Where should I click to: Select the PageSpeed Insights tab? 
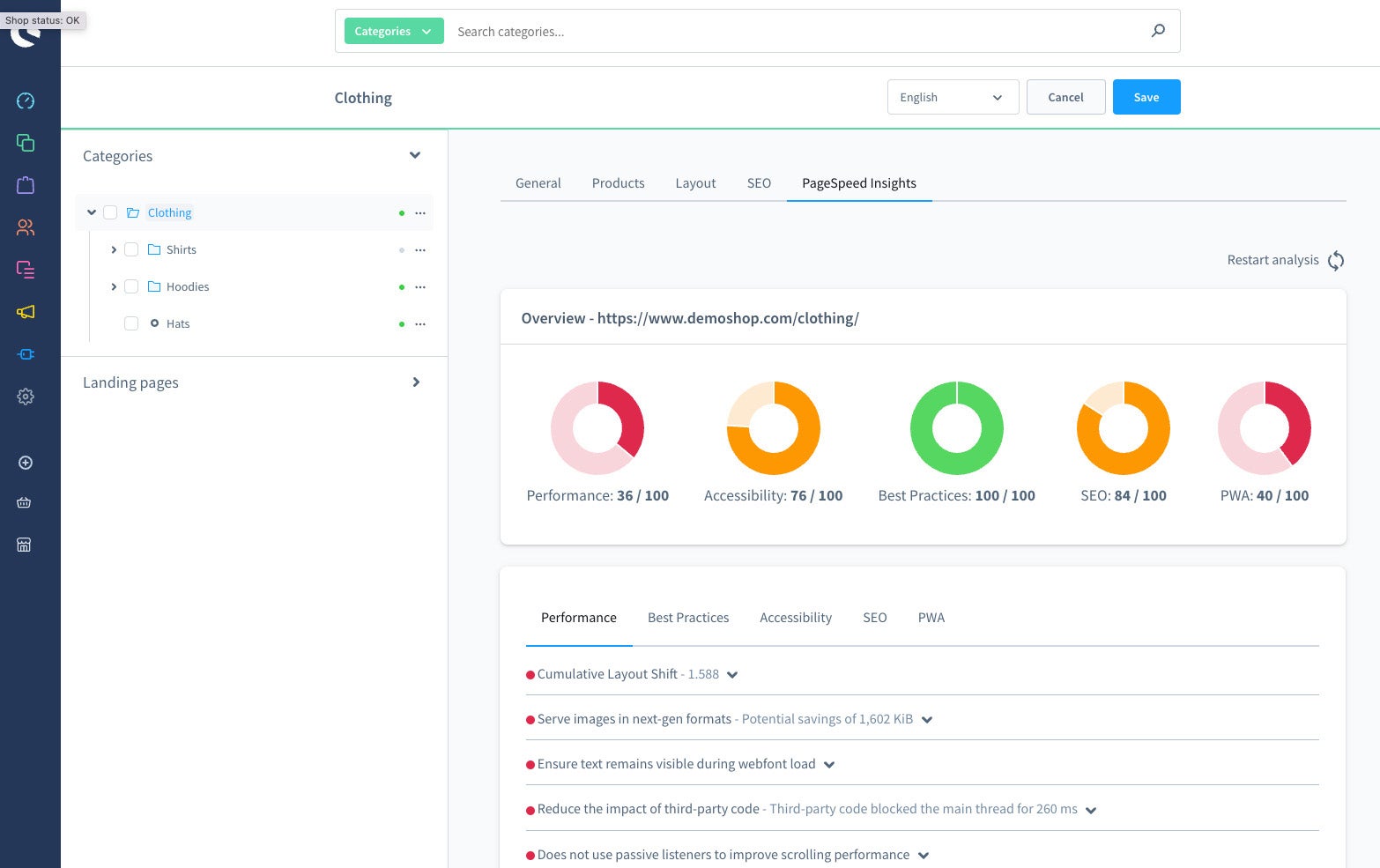coord(859,183)
